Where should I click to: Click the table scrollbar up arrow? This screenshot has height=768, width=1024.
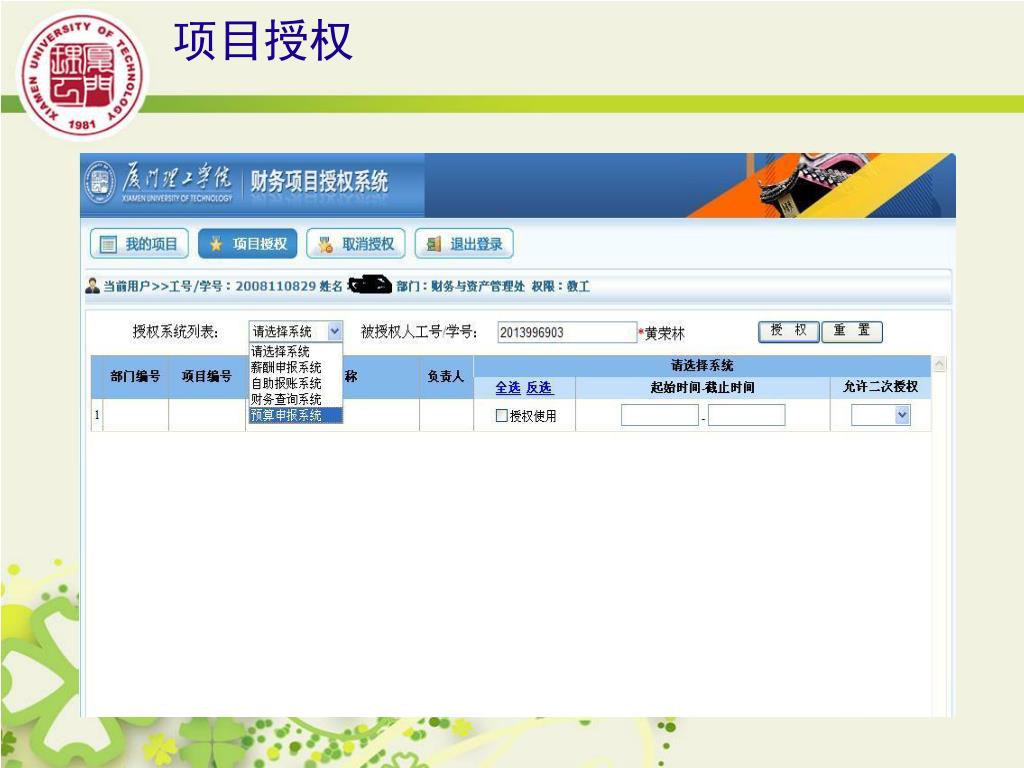coord(939,364)
